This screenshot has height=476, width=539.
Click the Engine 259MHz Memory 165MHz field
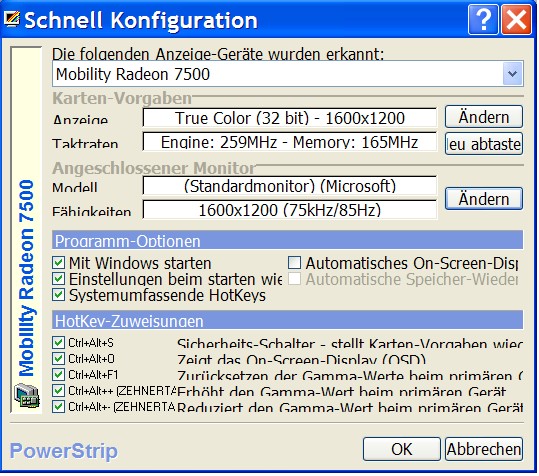[x=290, y=142]
